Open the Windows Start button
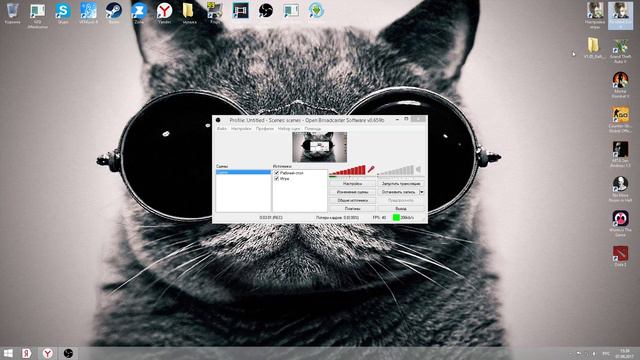 [x=8, y=353]
